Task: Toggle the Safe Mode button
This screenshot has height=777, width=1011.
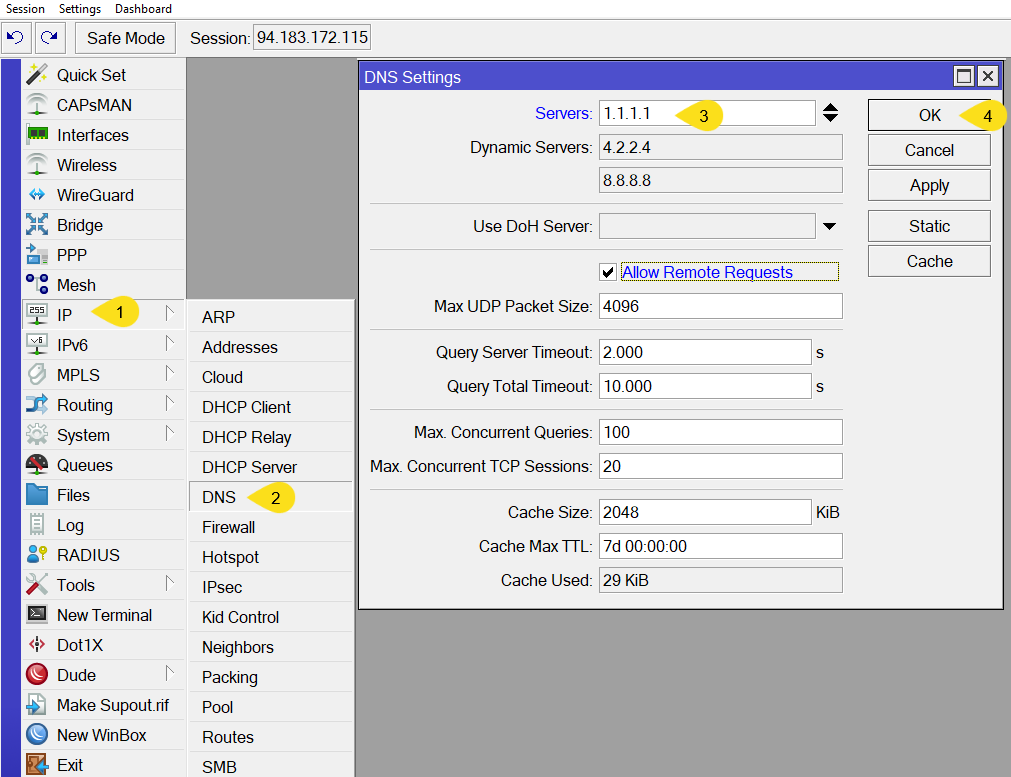Action: (x=125, y=39)
